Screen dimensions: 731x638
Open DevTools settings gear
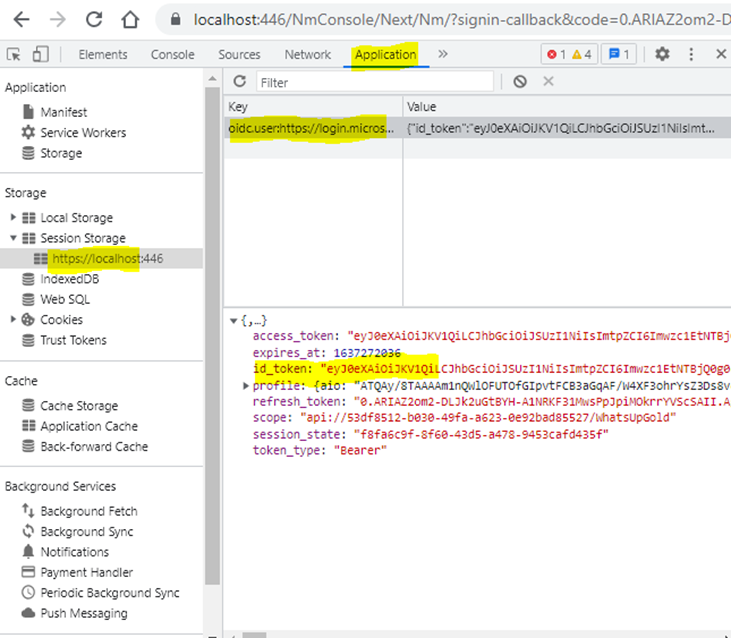pos(662,54)
